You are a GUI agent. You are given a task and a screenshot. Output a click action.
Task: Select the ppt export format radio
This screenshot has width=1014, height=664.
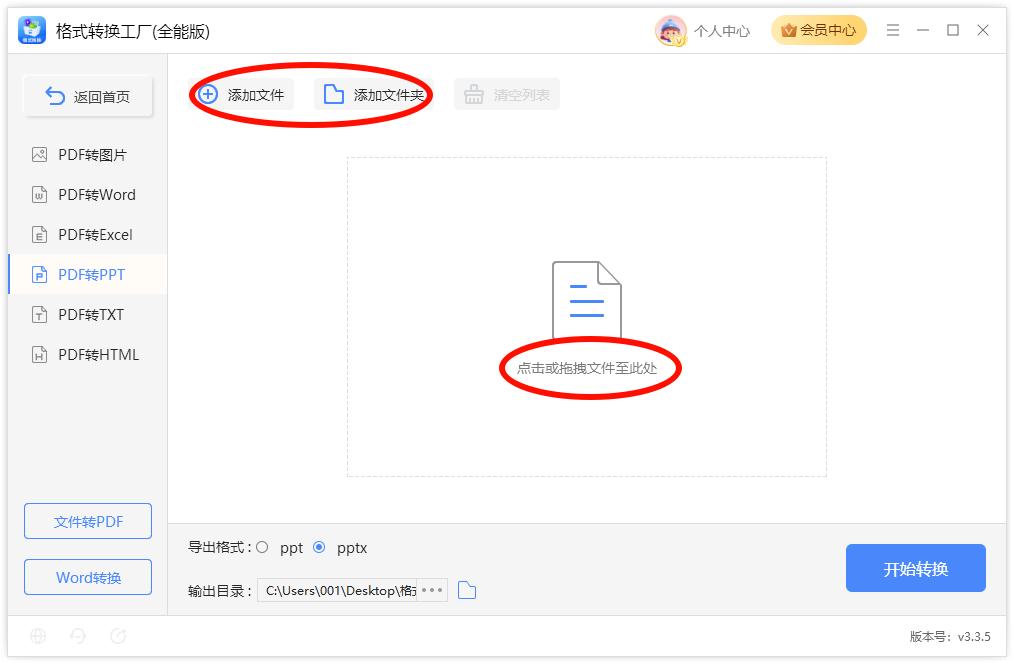click(x=262, y=548)
